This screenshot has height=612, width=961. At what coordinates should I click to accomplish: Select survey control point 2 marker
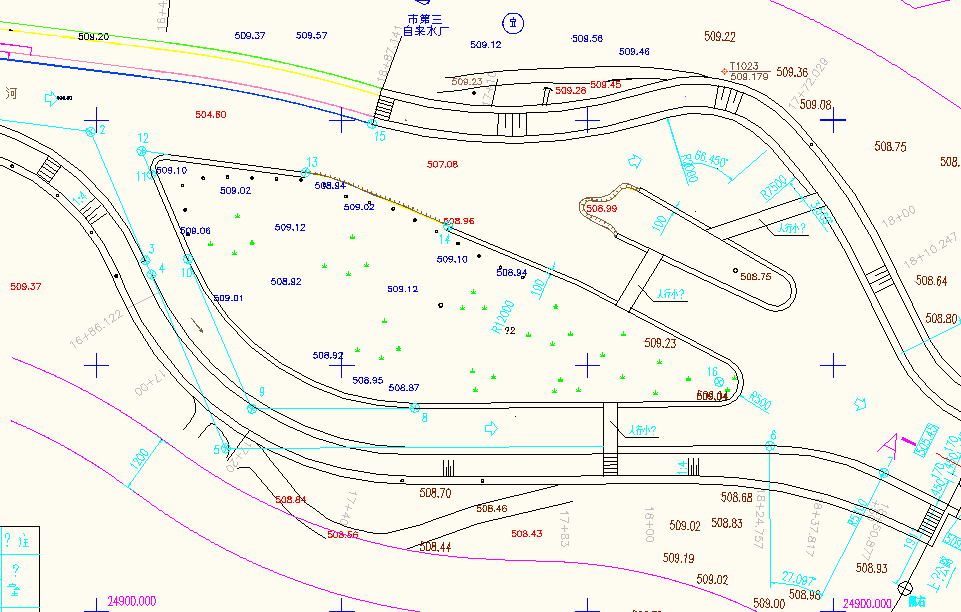coord(90,131)
